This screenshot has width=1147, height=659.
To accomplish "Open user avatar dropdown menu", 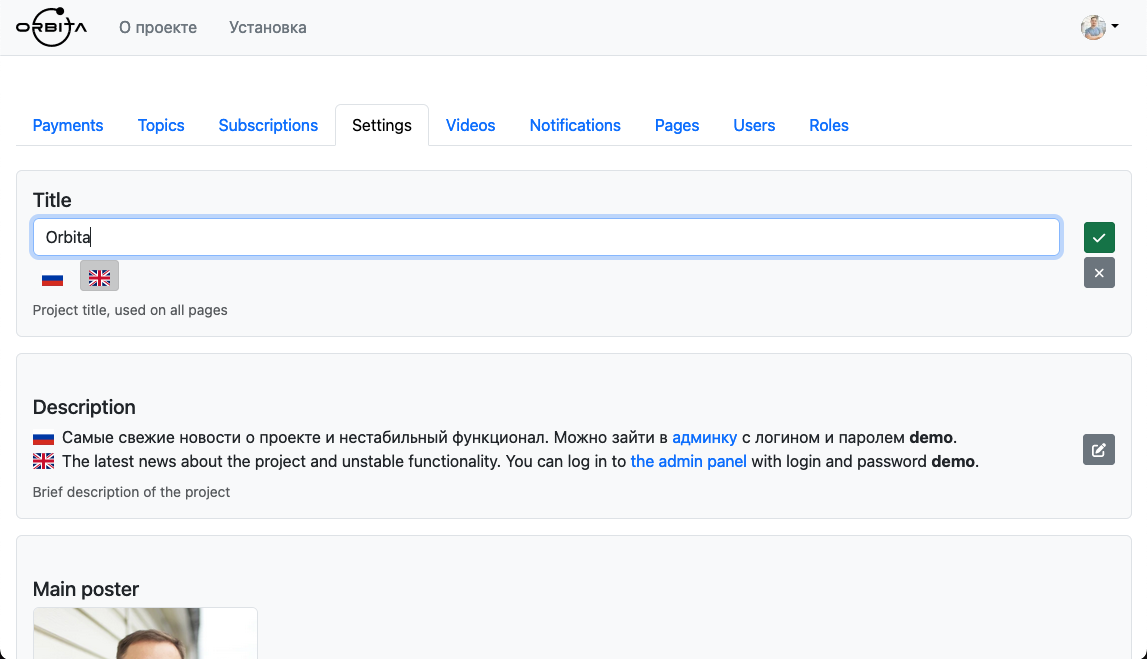I will point(1099,27).
